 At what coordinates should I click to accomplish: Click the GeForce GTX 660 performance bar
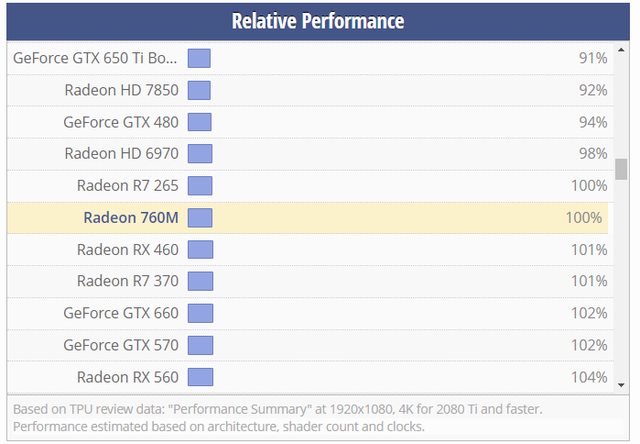tap(200, 313)
